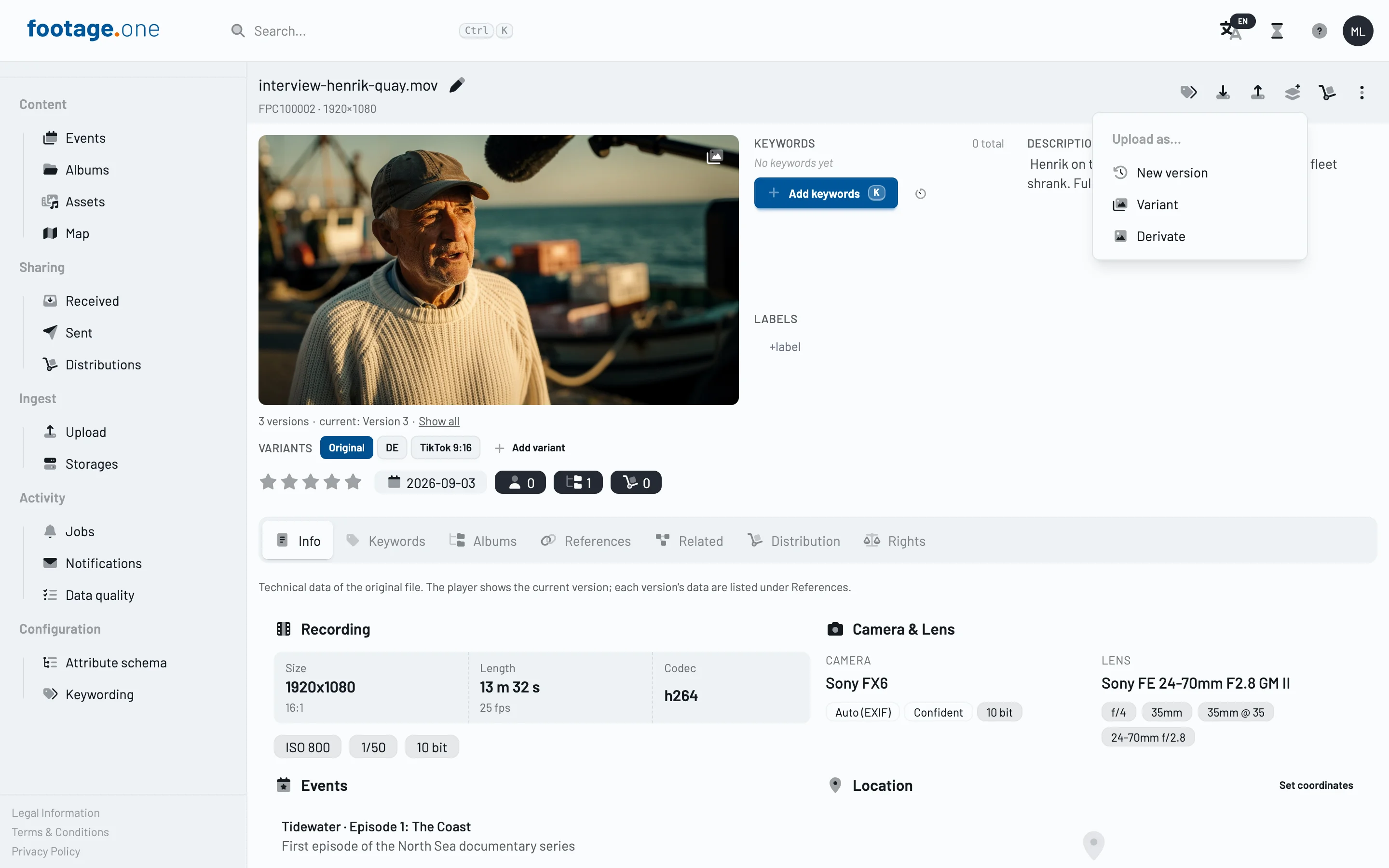
Task: Choose Derivate in Upload as menu
Action: pos(1199,236)
